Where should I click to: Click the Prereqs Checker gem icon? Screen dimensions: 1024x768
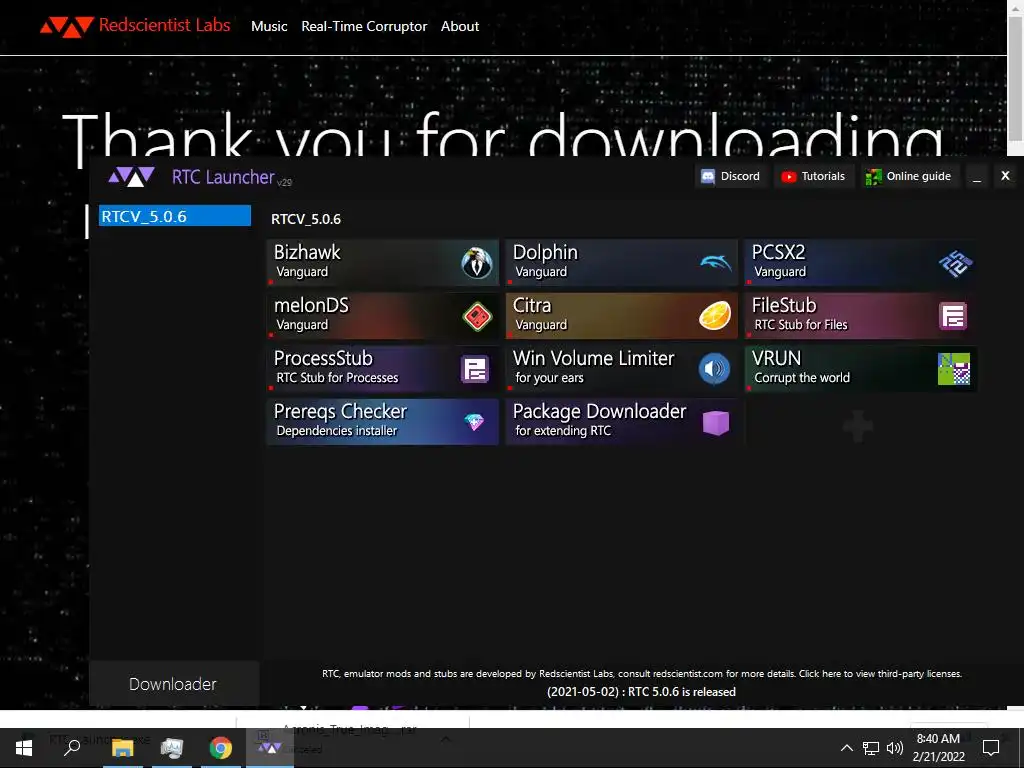pos(473,422)
